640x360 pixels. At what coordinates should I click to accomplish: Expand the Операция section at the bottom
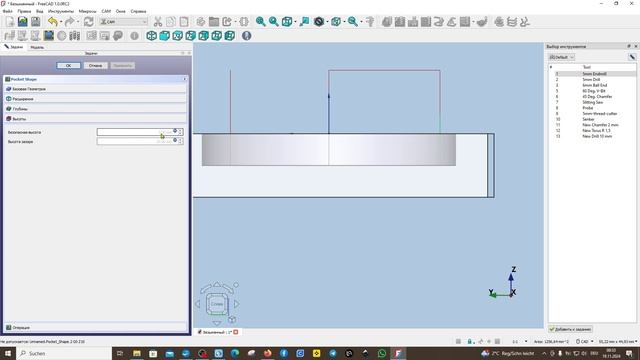pyautogui.click(x=96, y=327)
